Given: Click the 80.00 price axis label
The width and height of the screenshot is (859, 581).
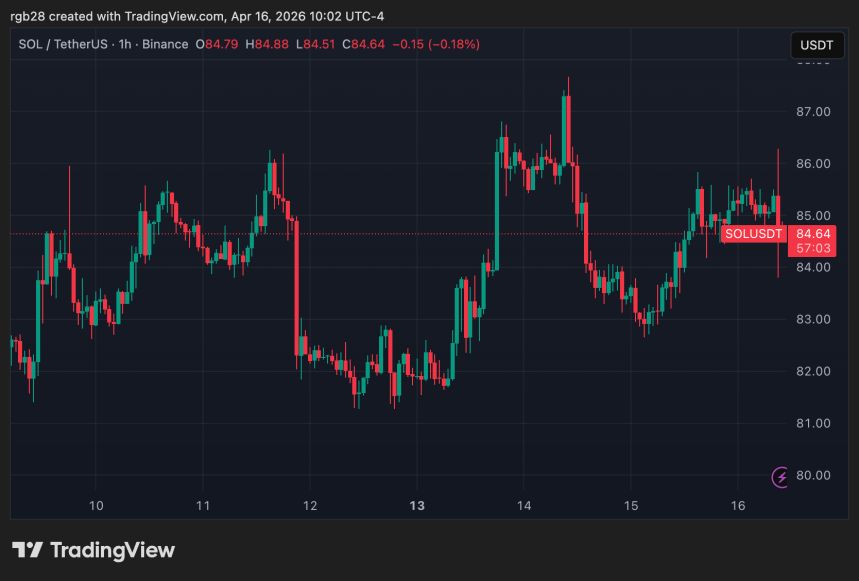Looking at the screenshot, I should click(813, 475).
